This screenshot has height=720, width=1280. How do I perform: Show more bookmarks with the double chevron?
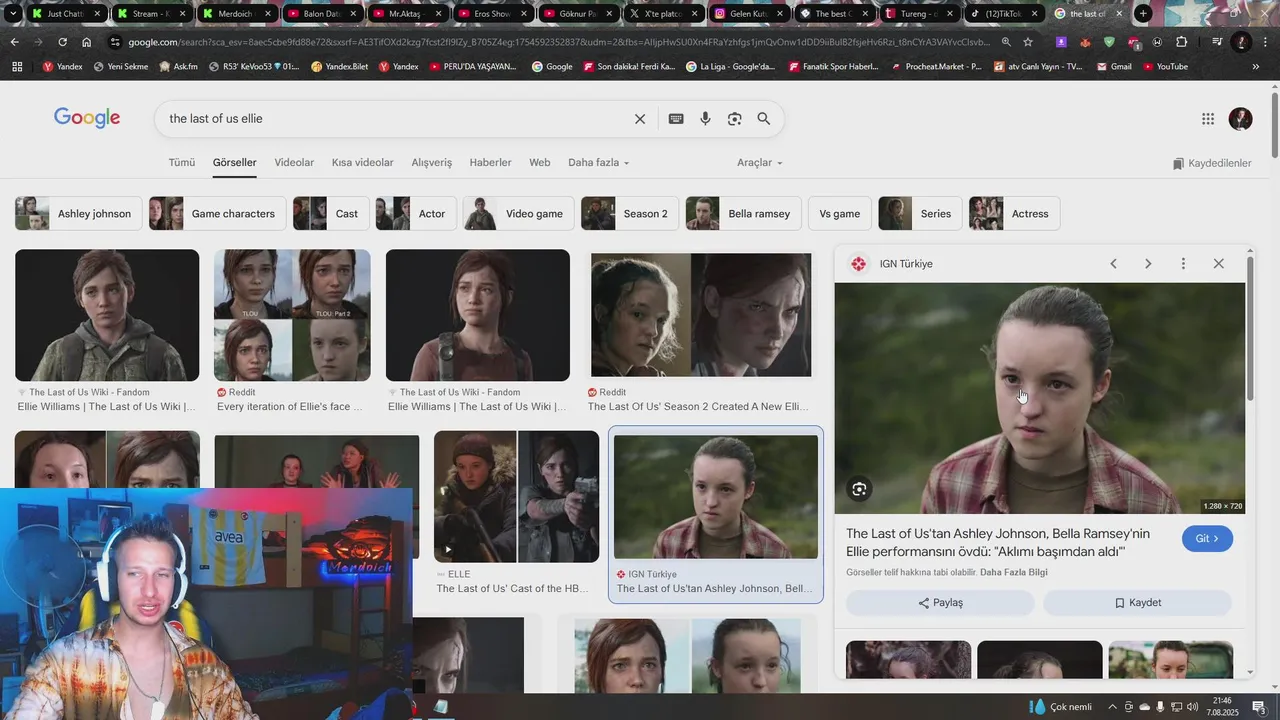click(x=1256, y=66)
